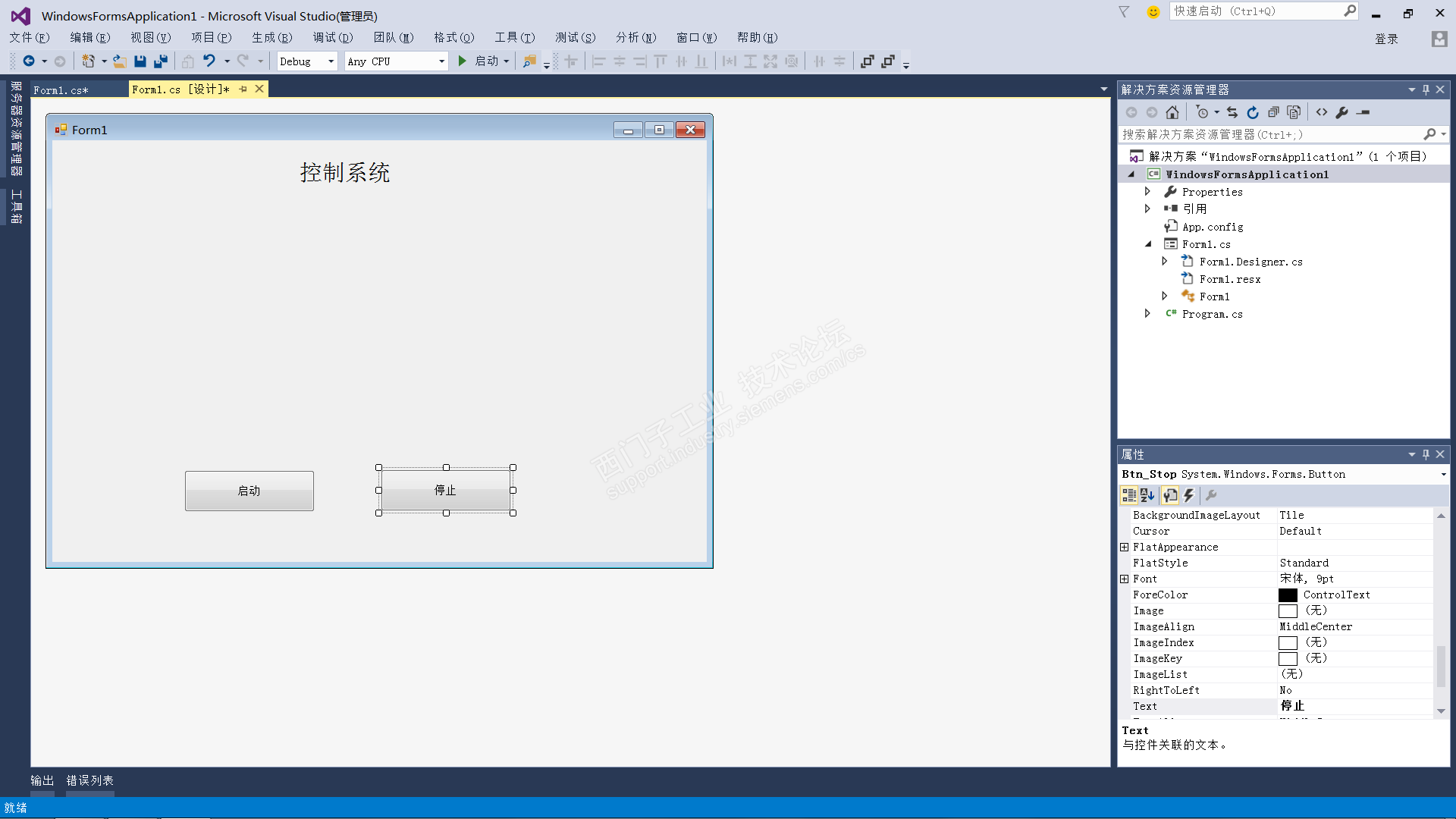Select the 启动 button on Form1
The height and width of the screenshot is (819, 1456).
pyautogui.click(x=249, y=491)
